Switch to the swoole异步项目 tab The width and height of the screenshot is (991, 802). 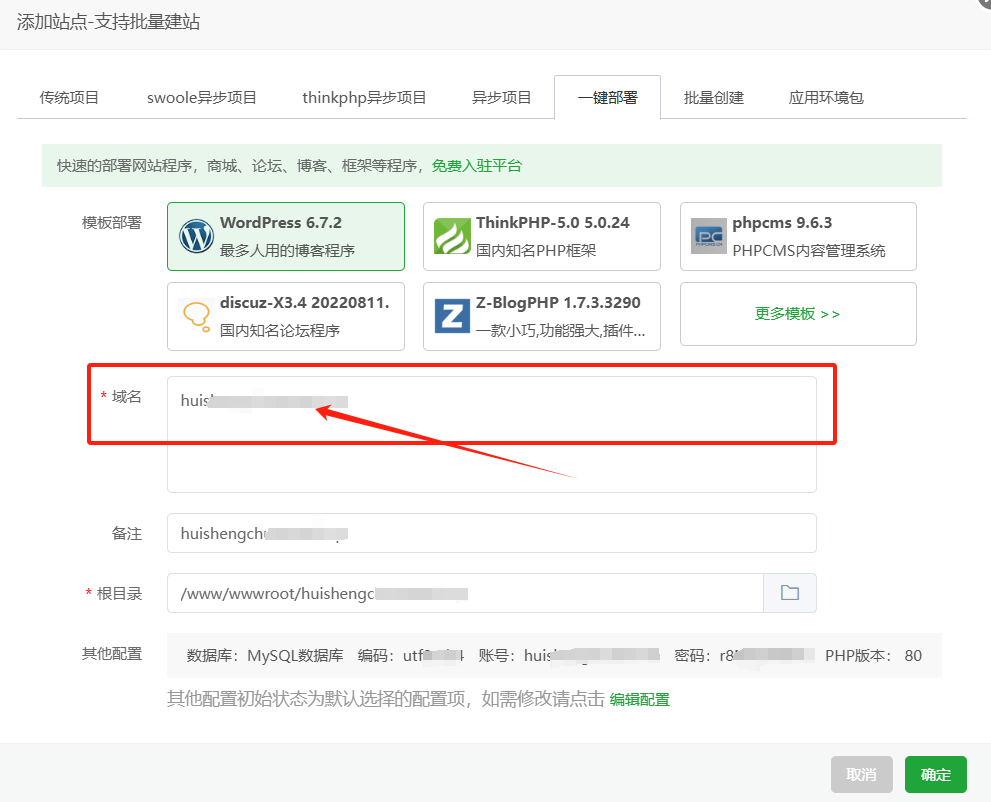pyautogui.click(x=201, y=97)
